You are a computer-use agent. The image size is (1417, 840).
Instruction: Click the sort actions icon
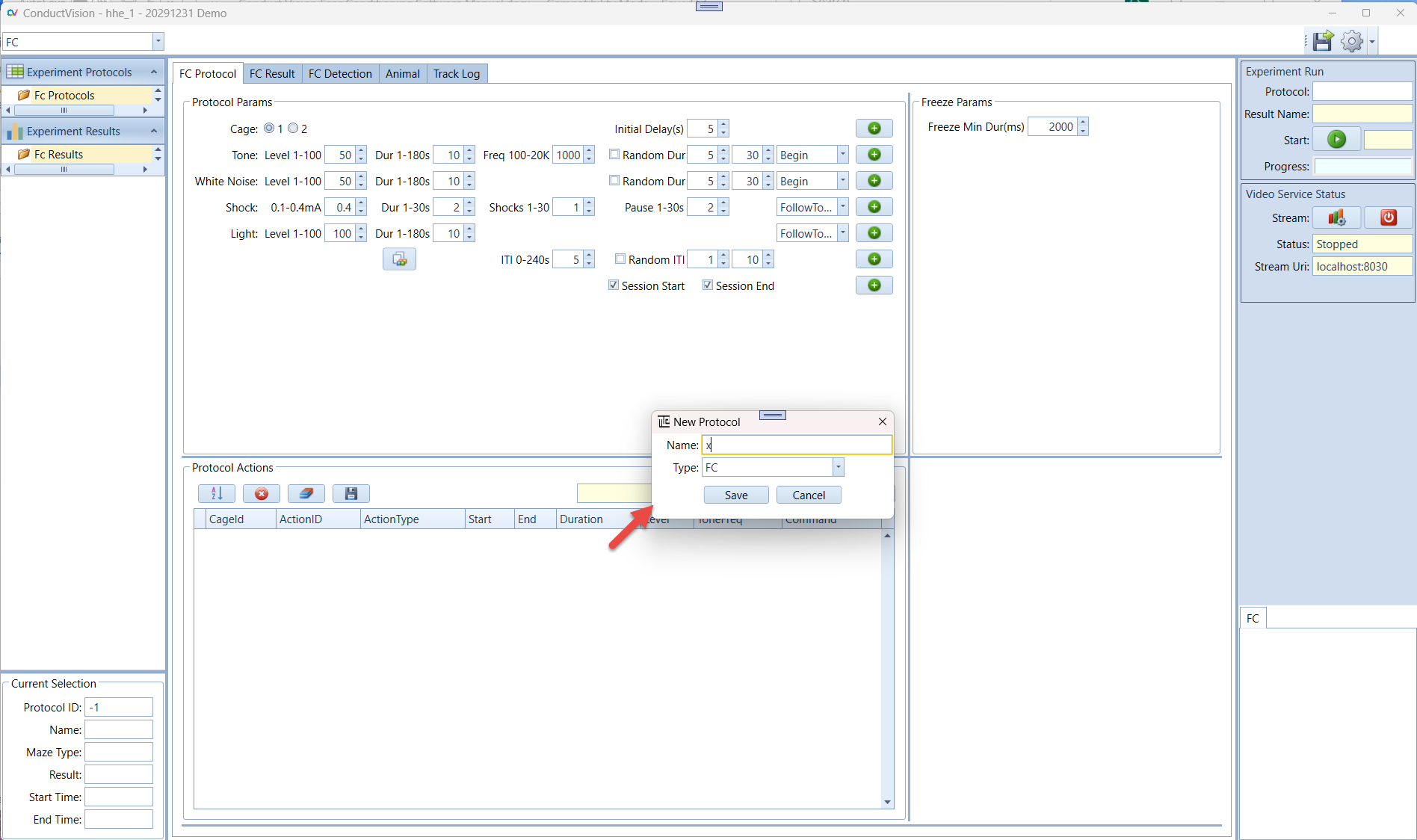tap(217, 493)
